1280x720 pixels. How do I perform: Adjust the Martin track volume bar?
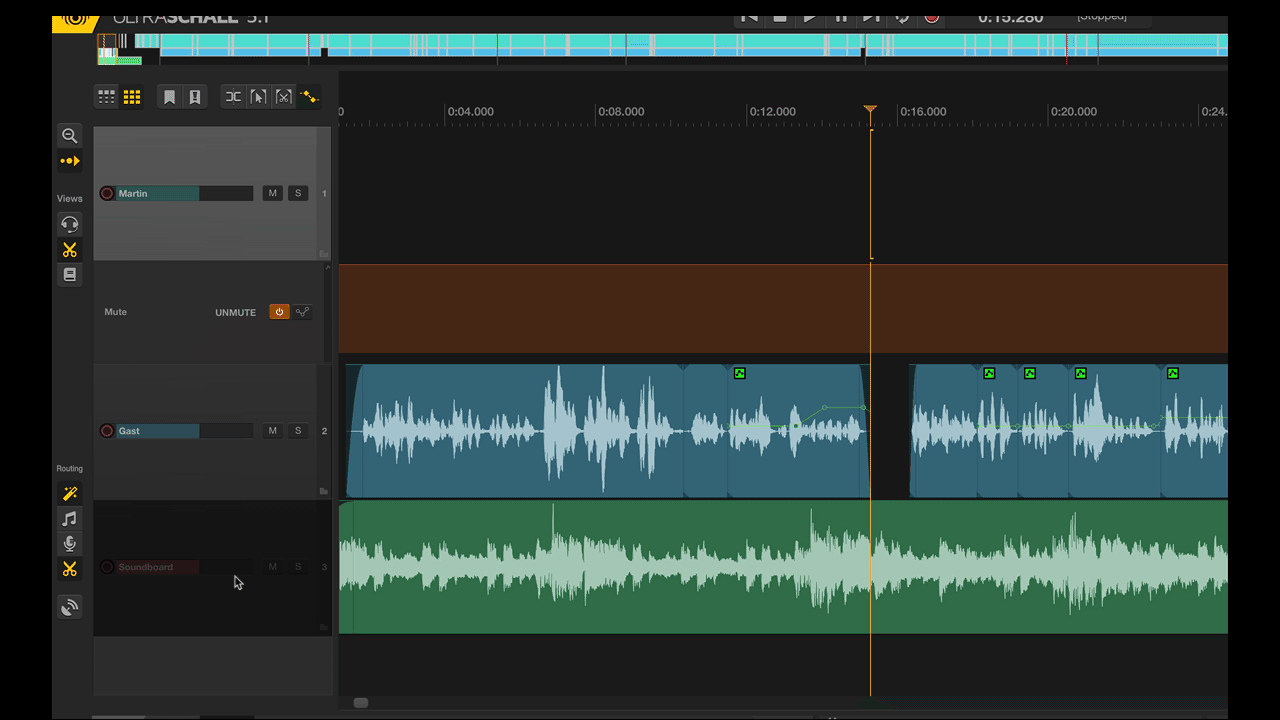pos(185,193)
